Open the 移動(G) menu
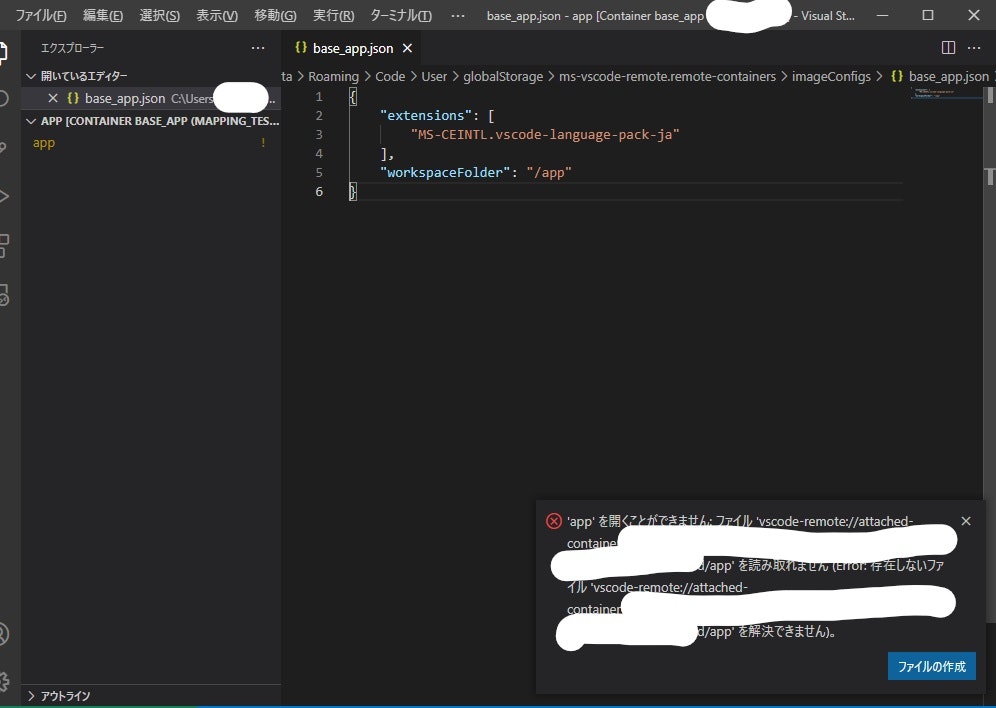Viewport: 996px width, 708px height. coord(275,15)
